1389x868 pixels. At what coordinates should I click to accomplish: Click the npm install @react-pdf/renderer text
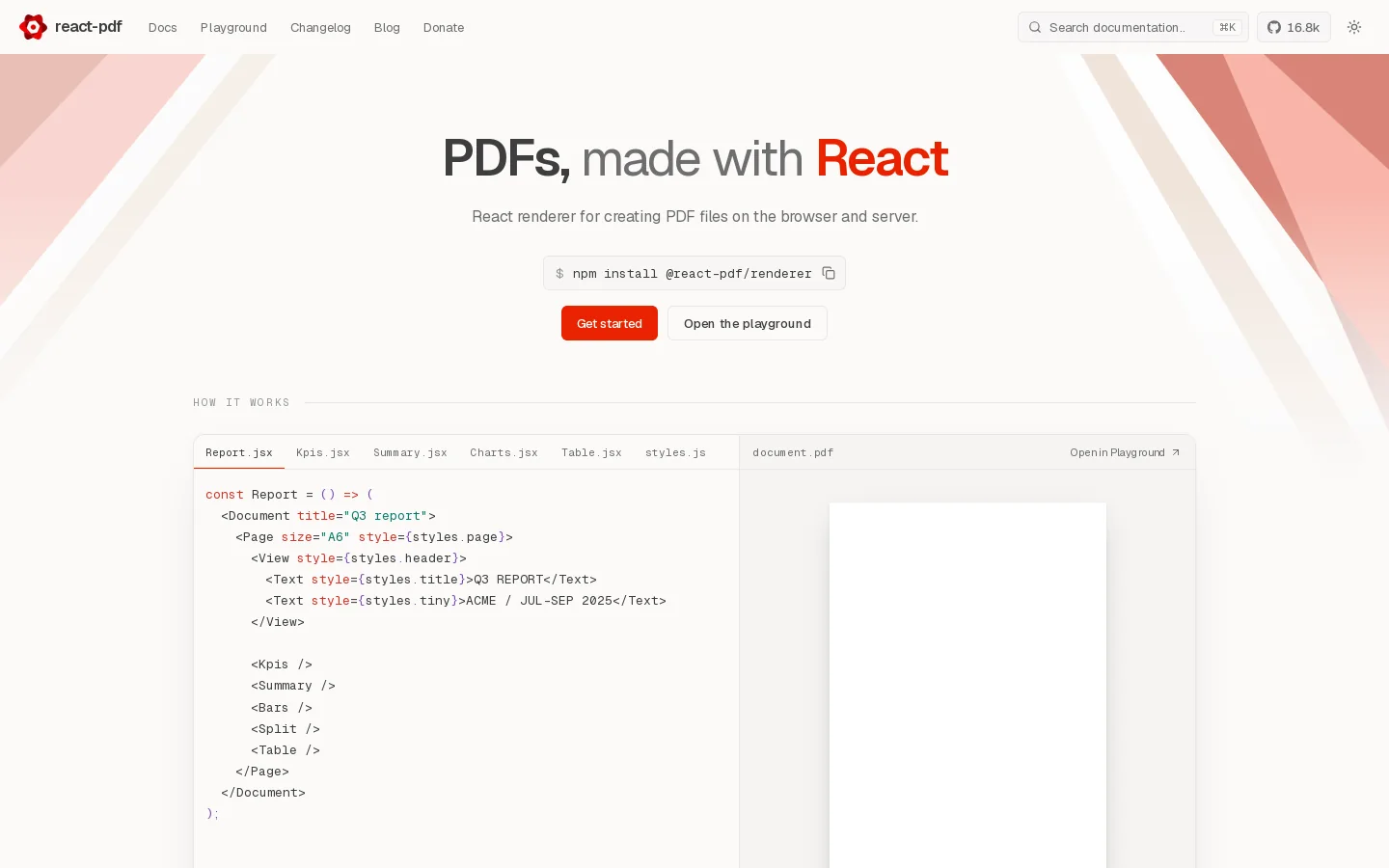[x=692, y=274]
